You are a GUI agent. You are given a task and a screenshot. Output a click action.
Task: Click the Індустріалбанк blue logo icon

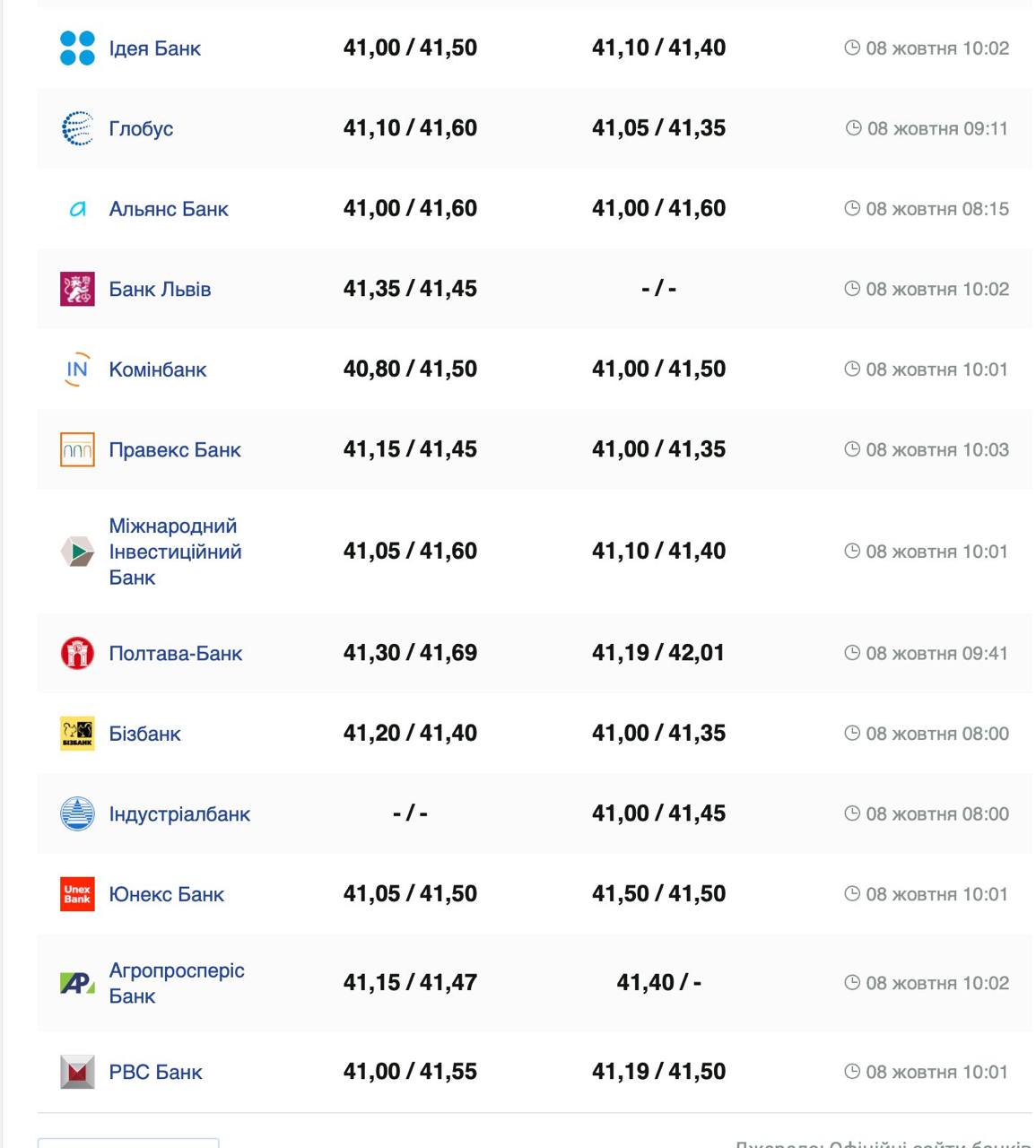click(x=77, y=813)
